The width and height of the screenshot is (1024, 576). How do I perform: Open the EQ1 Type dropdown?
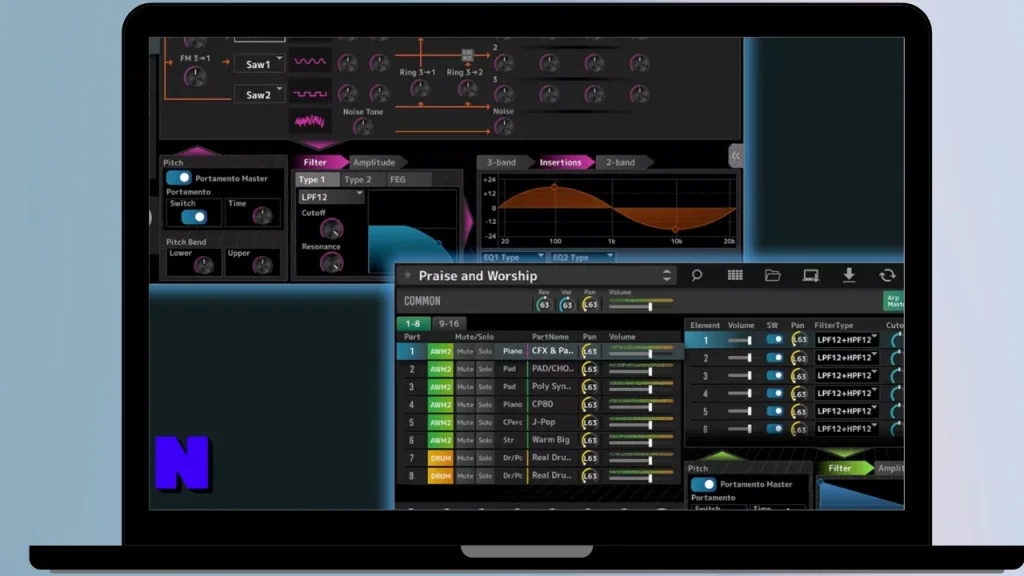(513, 257)
